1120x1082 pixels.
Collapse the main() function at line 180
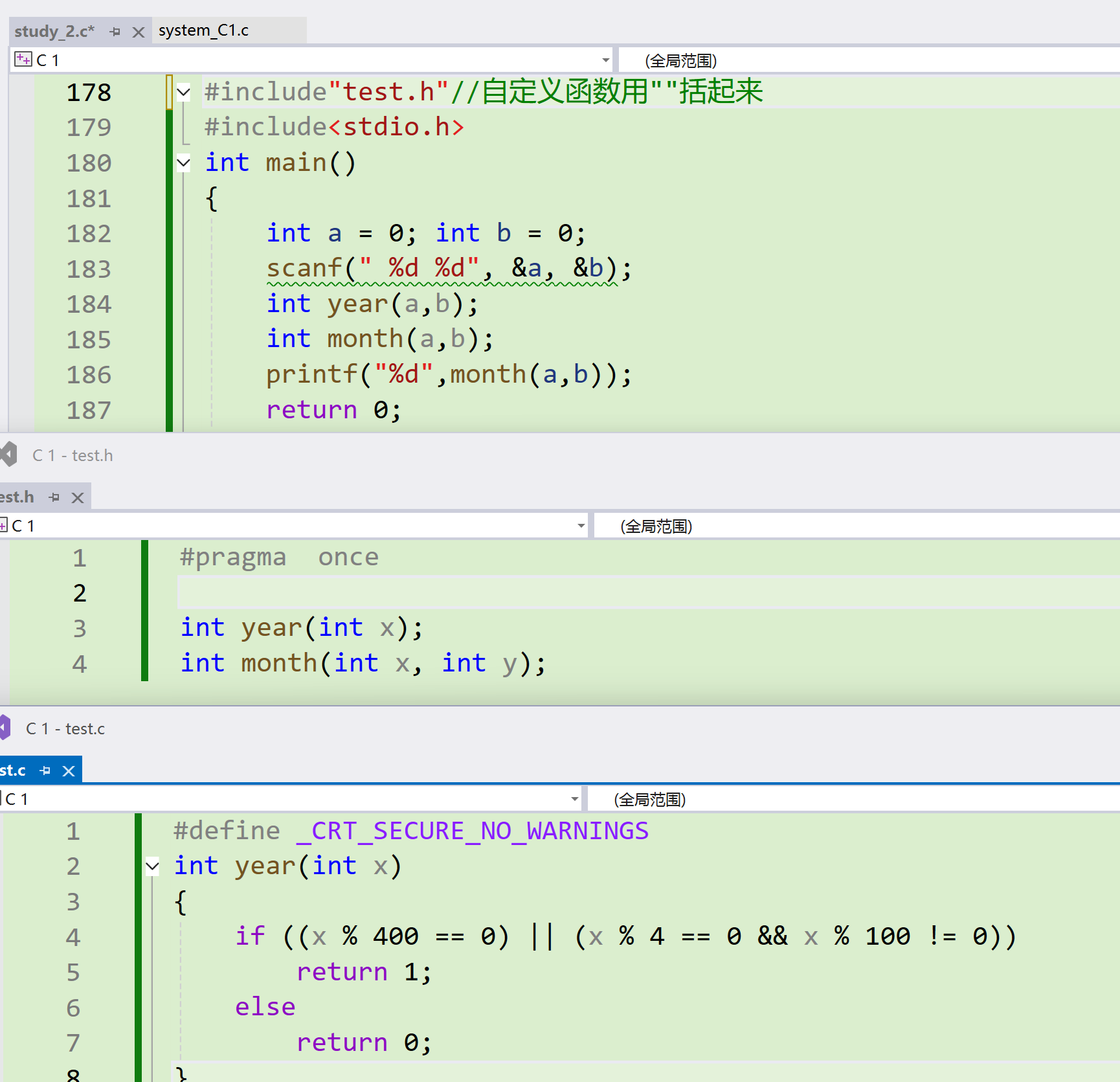pos(183,163)
